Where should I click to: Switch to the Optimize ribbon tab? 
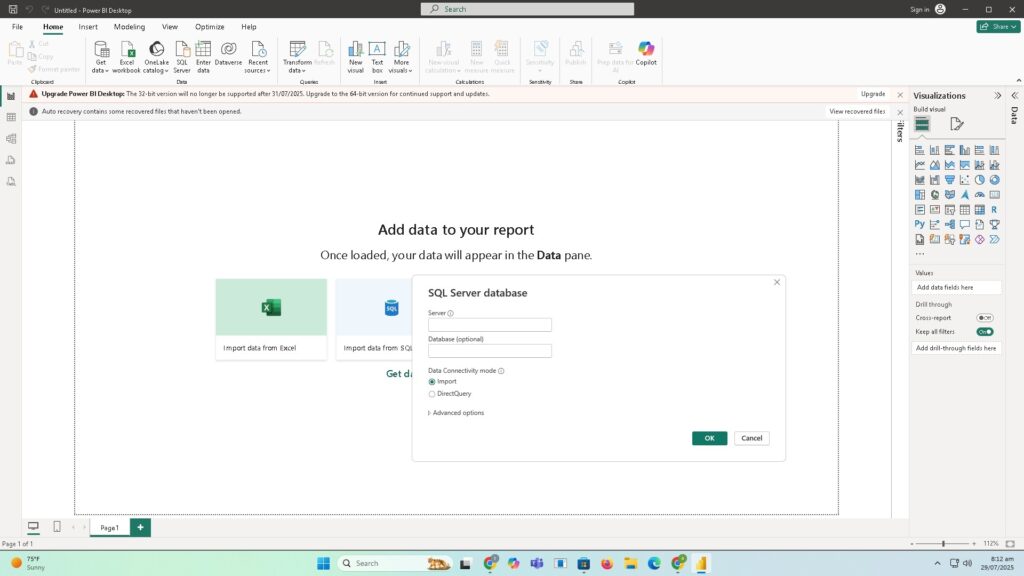pyautogui.click(x=210, y=27)
